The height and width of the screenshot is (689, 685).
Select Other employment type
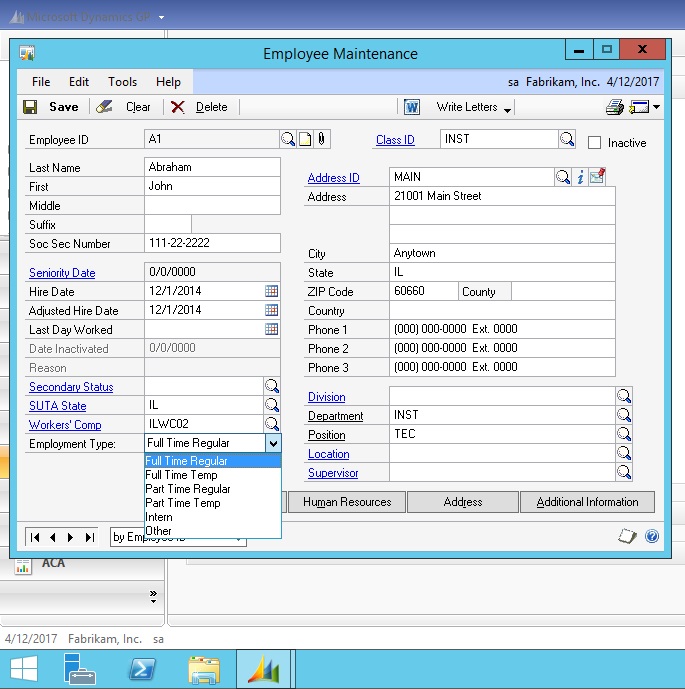pyautogui.click(x=213, y=531)
